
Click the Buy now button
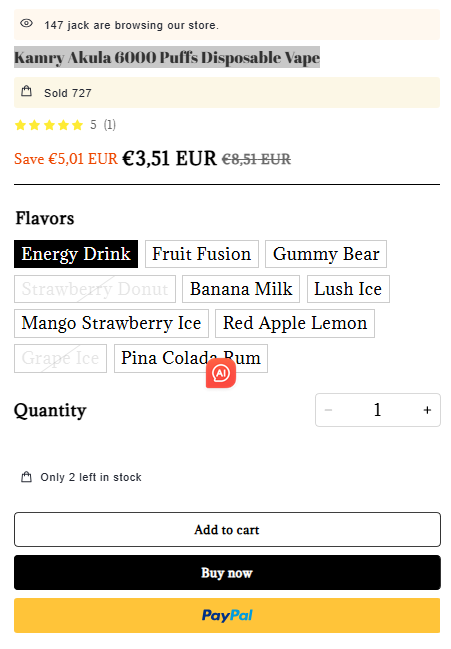(227, 572)
